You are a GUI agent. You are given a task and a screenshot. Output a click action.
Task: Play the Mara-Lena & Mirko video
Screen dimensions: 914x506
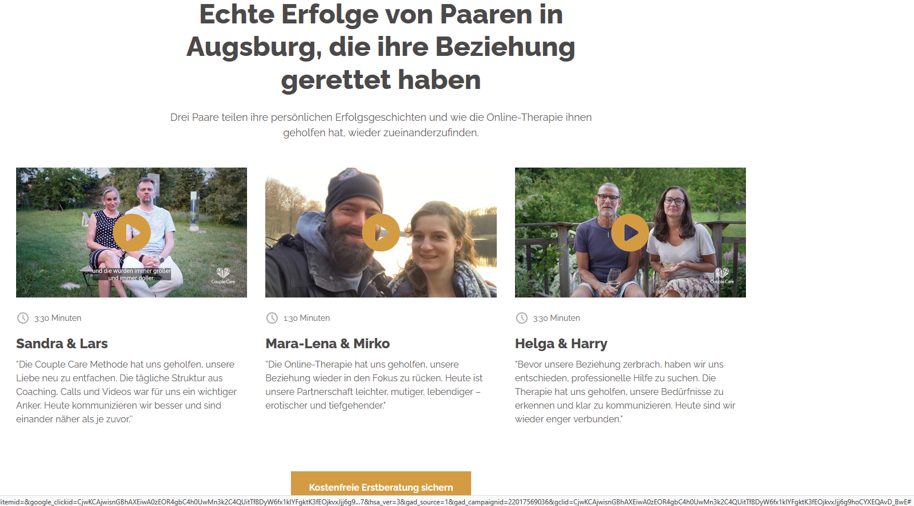tap(381, 233)
